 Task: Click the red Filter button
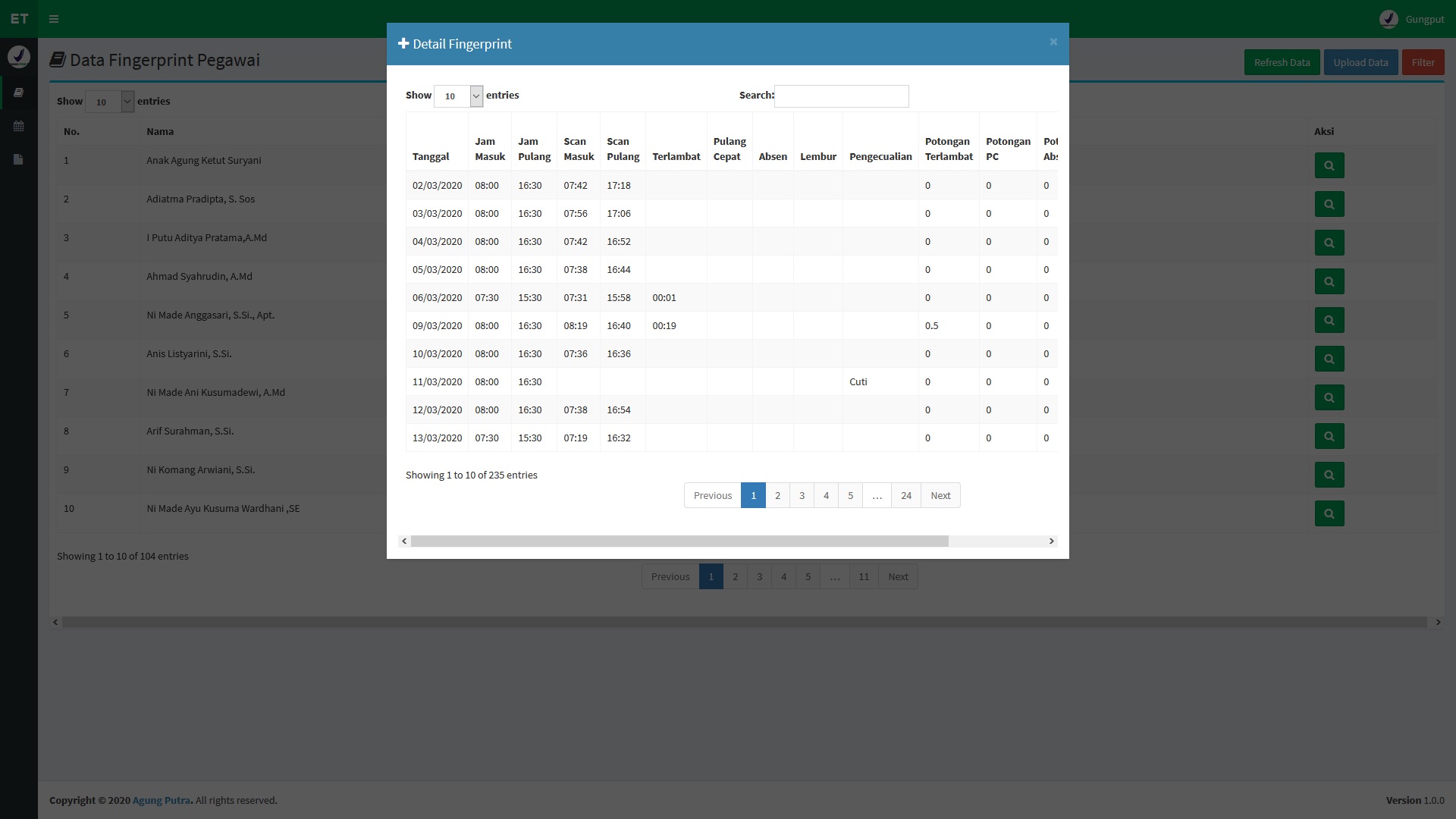tap(1423, 62)
